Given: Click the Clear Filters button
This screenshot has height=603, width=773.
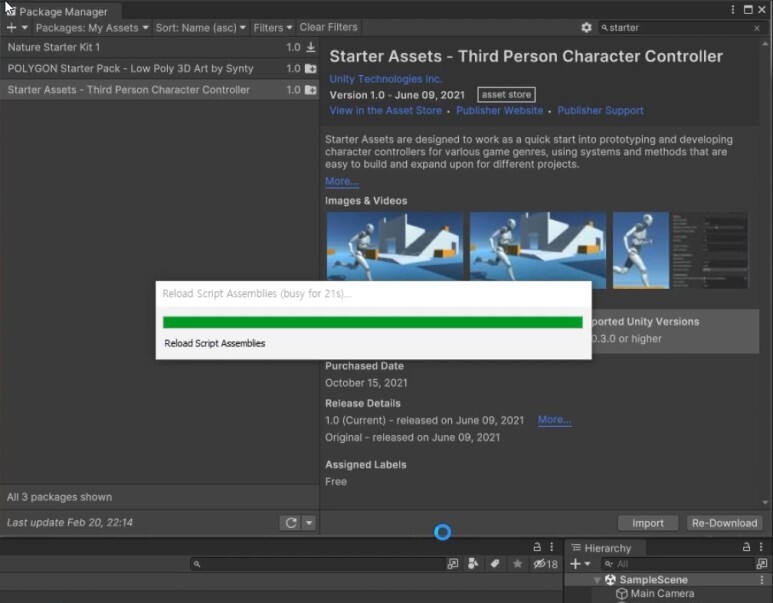Looking at the screenshot, I should [x=328, y=27].
